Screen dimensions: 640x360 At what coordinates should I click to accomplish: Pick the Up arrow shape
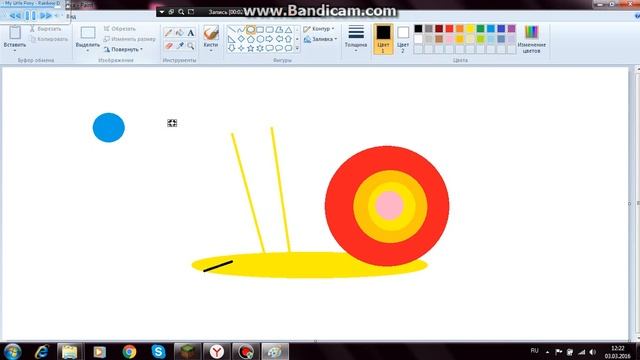289,39
